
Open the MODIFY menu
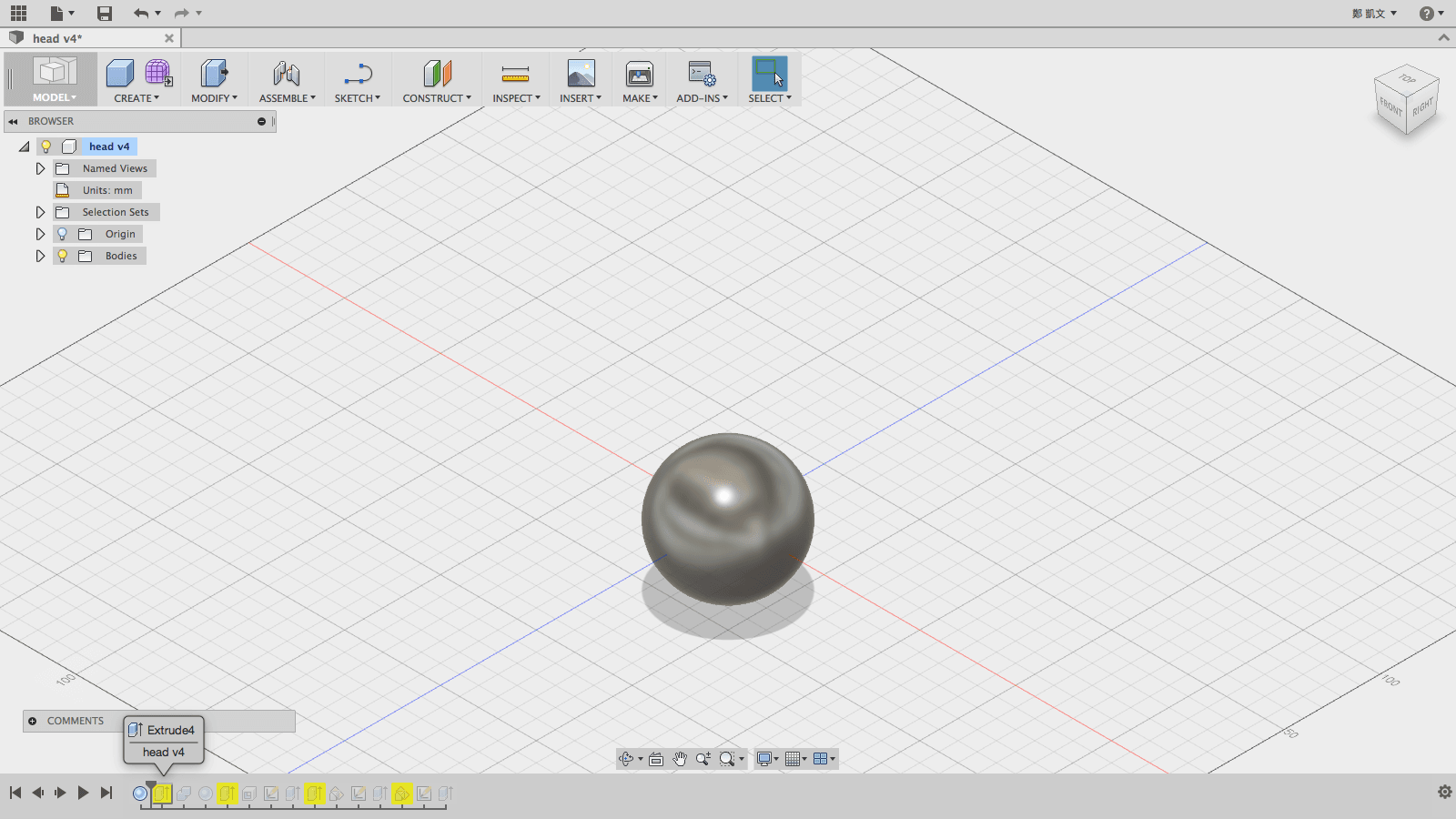[x=214, y=98]
